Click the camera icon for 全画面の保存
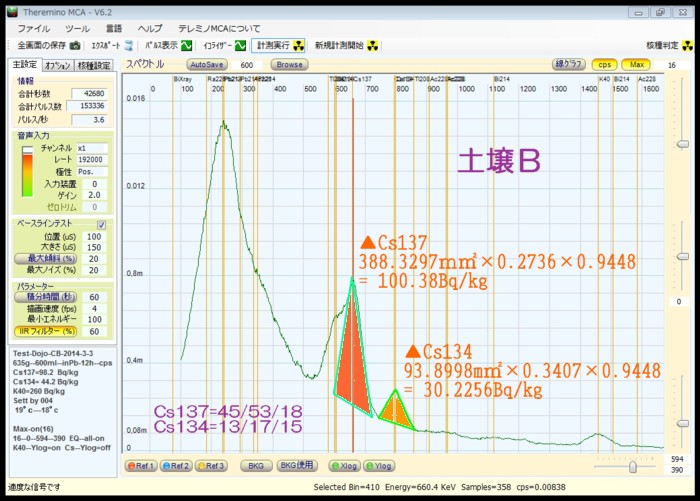Image resolution: width=700 pixels, height=501 pixels. pyautogui.click(x=75, y=46)
